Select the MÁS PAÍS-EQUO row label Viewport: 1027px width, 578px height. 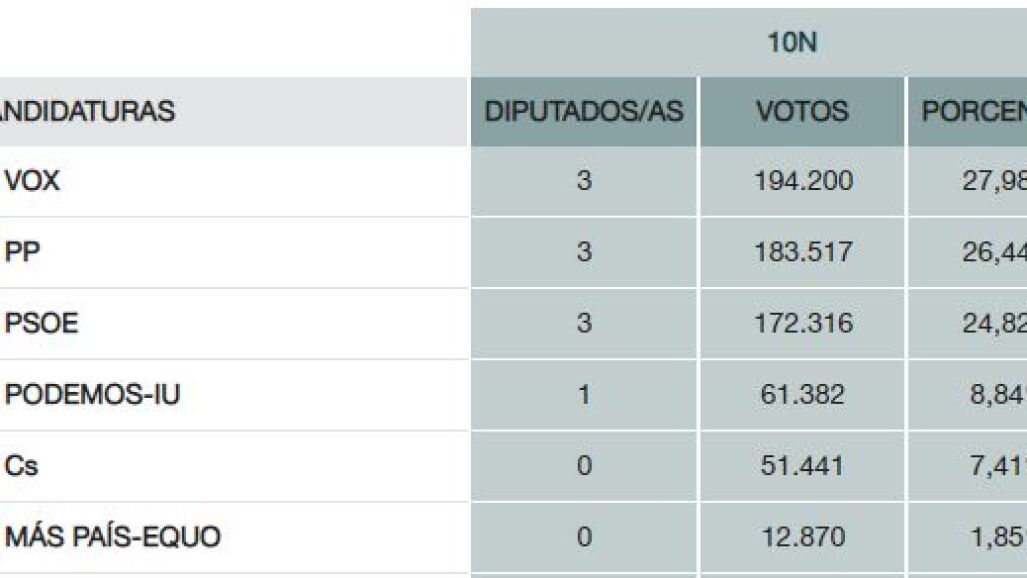(x=113, y=538)
